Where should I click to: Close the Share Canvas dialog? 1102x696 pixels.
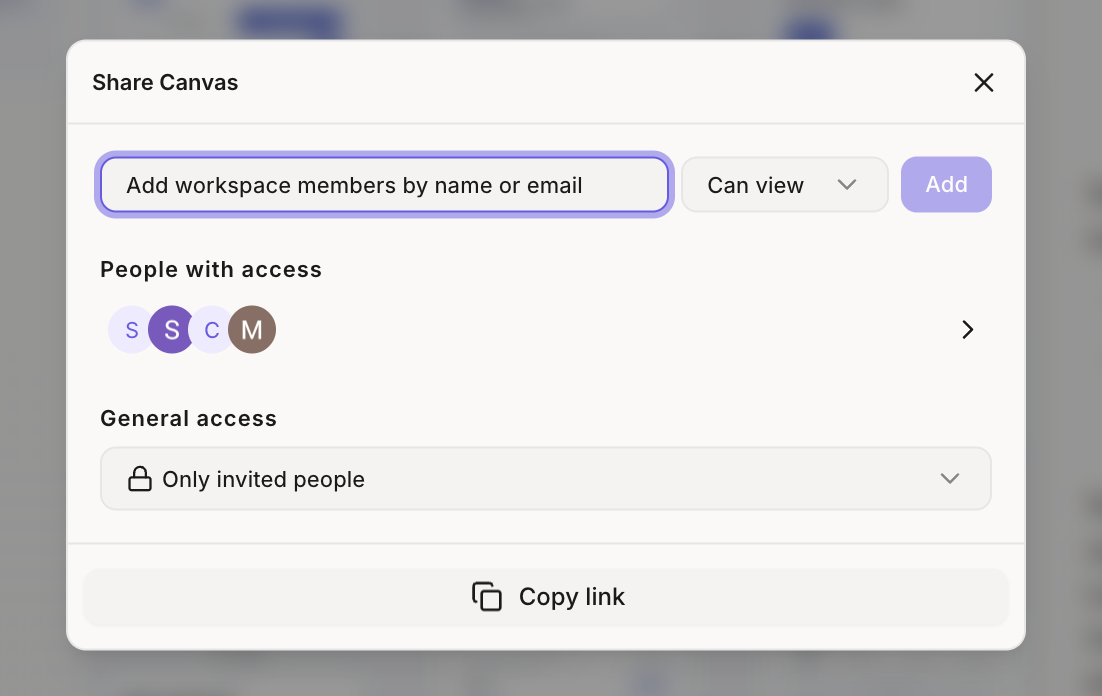tap(983, 82)
